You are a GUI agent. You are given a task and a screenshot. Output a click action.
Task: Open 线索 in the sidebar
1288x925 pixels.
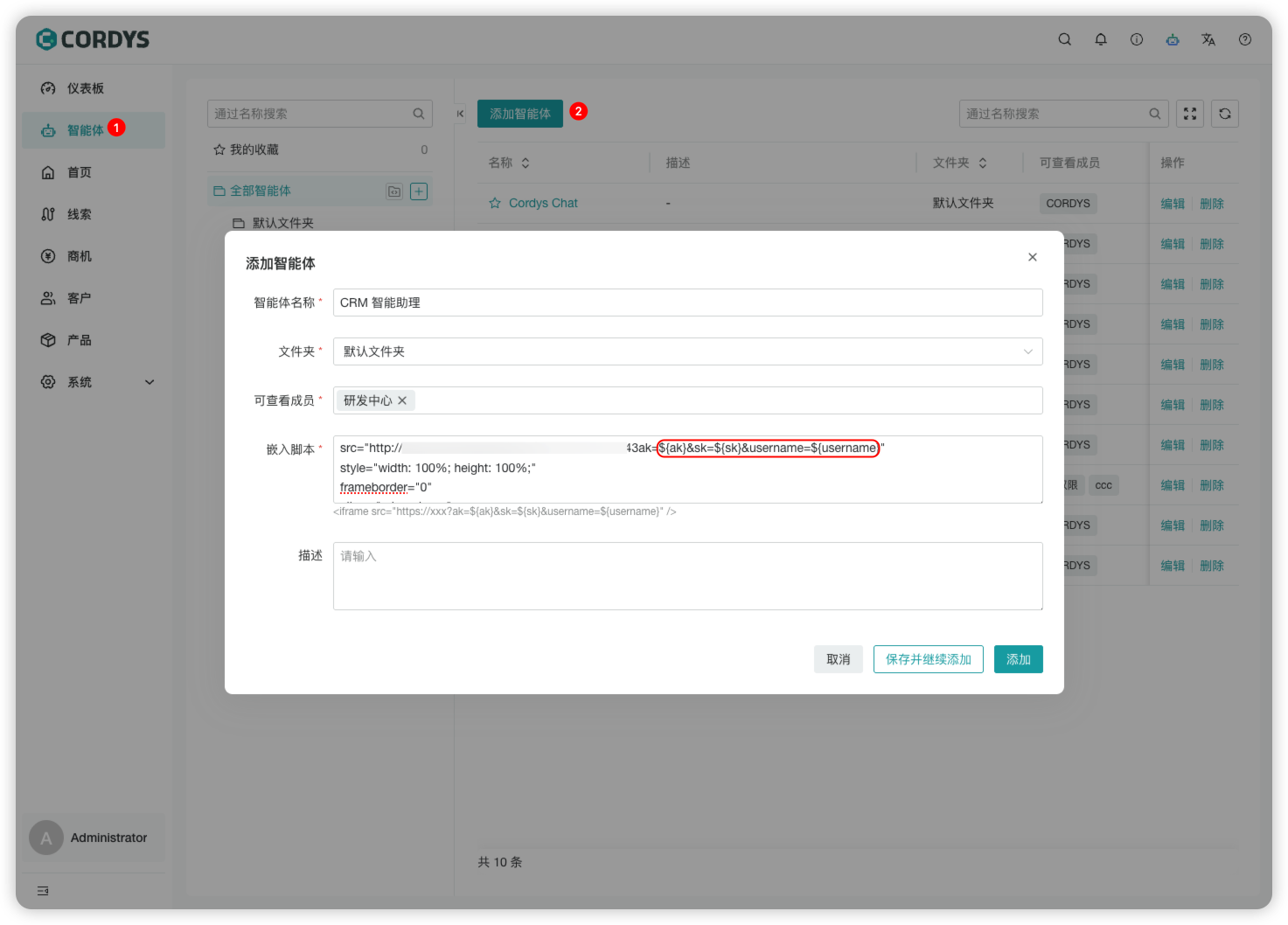[x=79, y=214]
